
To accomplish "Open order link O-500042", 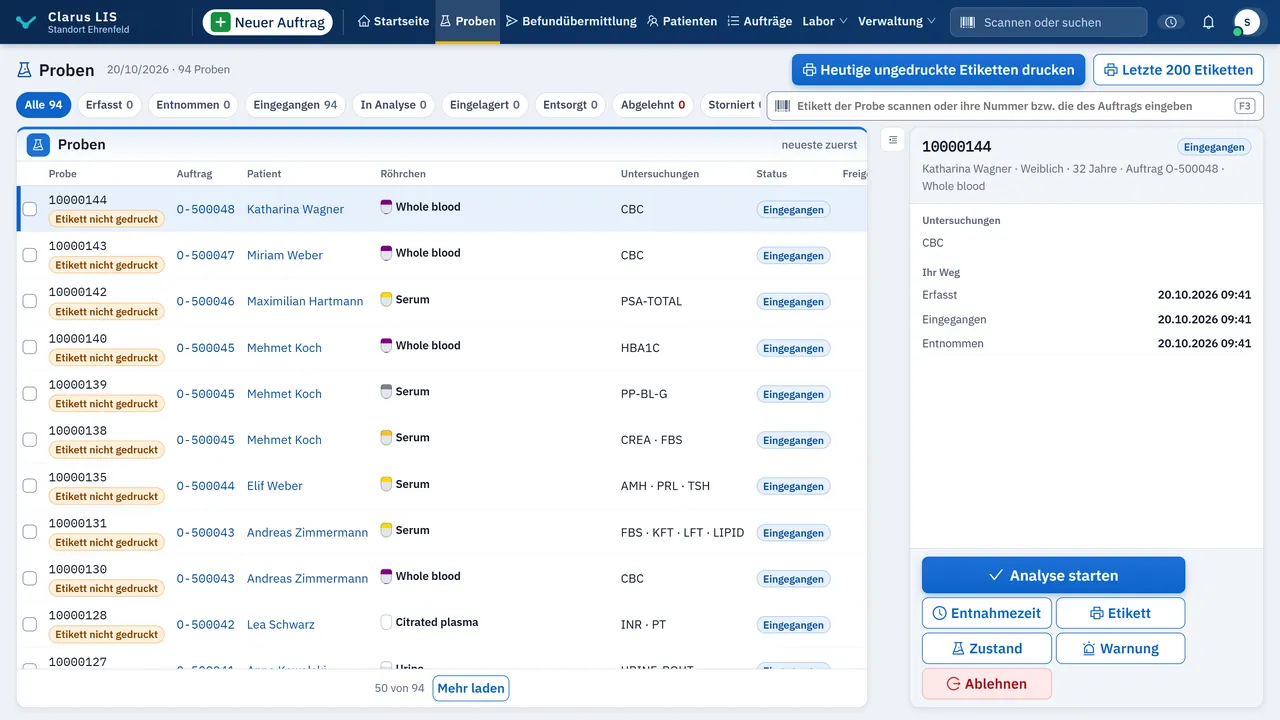I will point(206,625).
